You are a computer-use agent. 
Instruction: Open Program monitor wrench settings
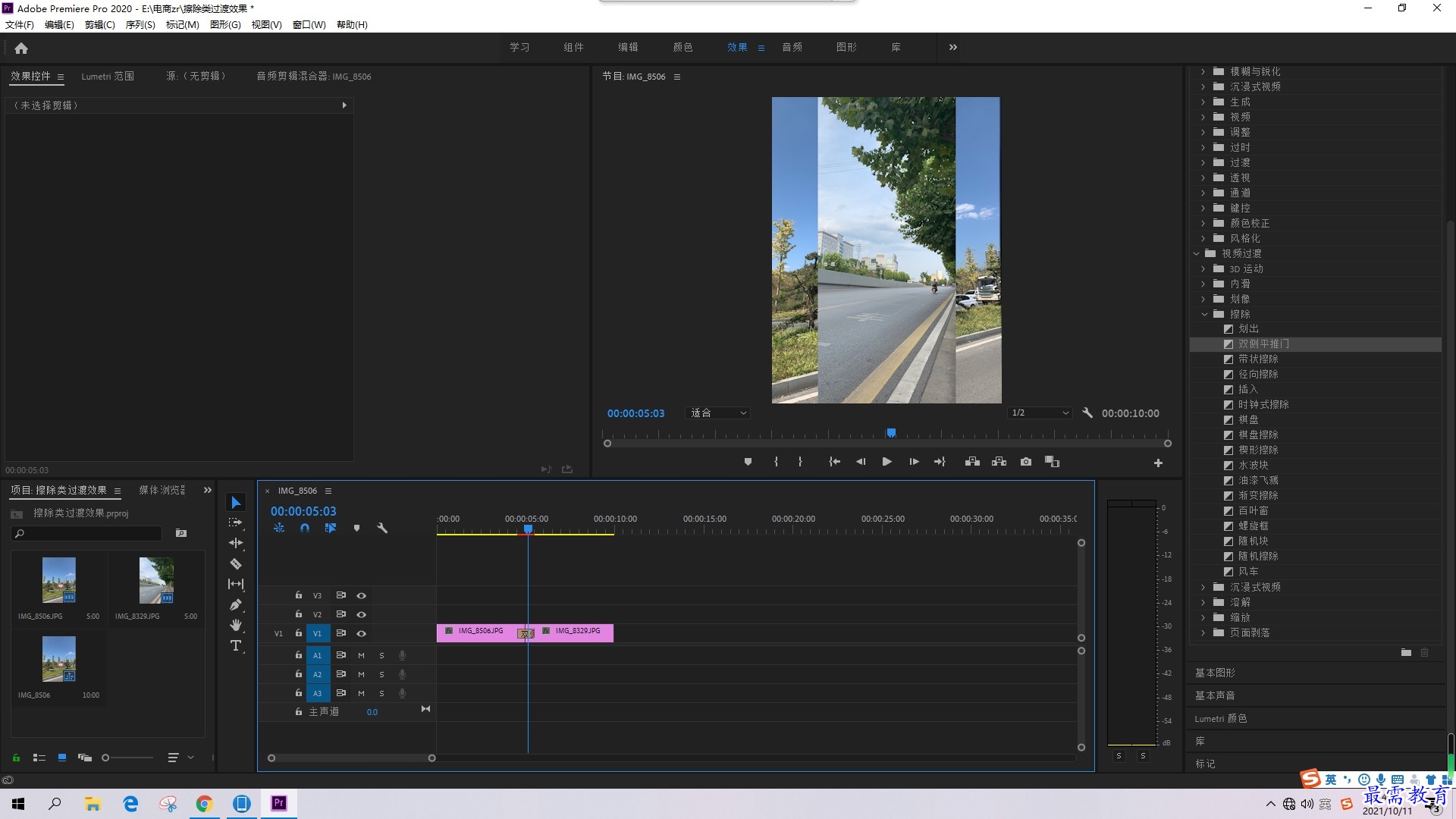(x=1087, y=413)
